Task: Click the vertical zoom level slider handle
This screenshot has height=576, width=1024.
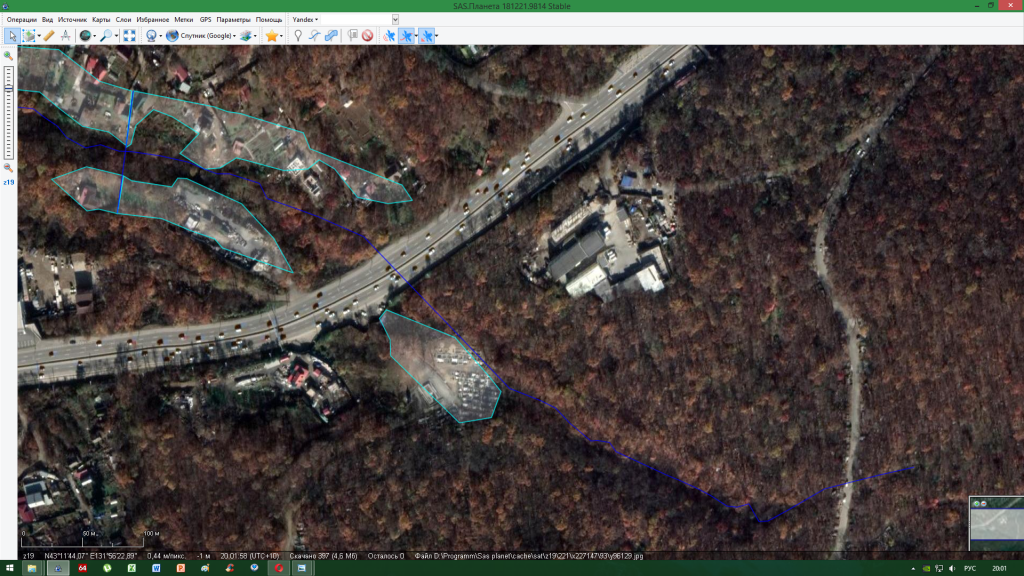Action: [x=9, y=88]
